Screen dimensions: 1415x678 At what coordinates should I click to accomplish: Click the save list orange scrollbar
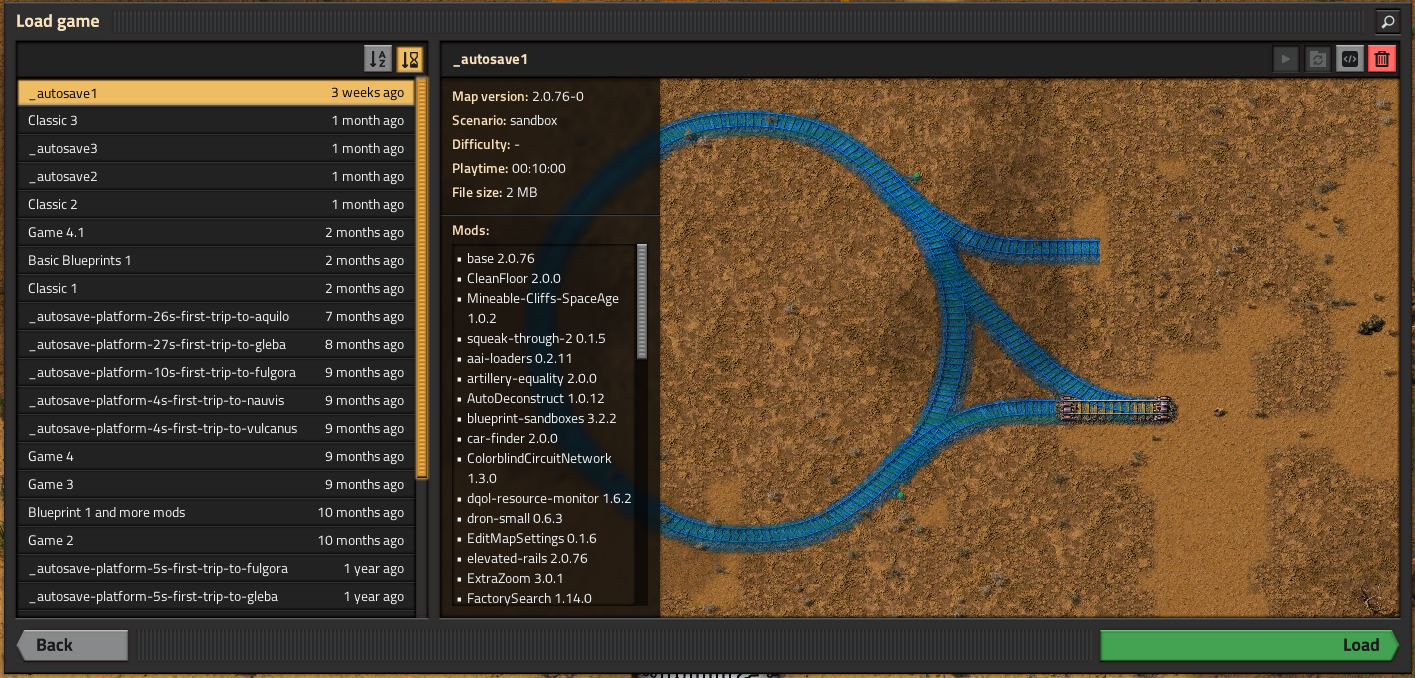422,278
